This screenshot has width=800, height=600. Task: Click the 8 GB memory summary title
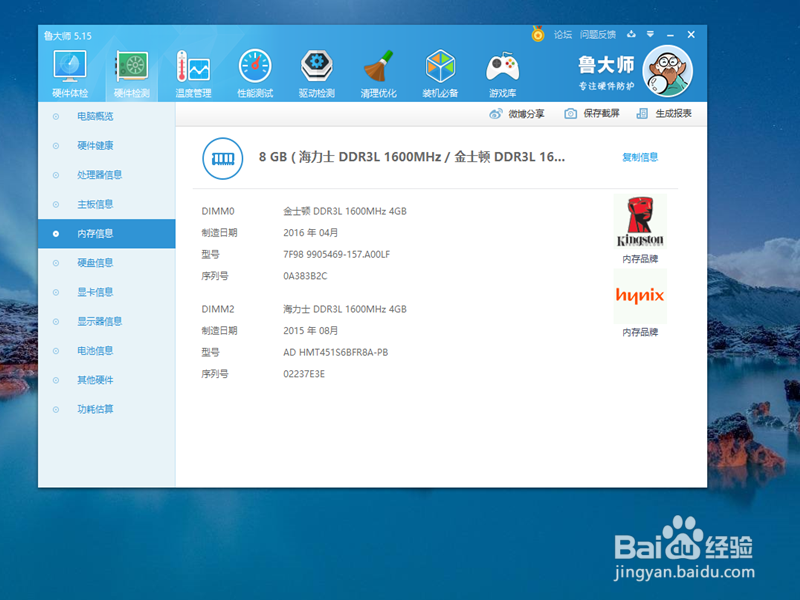[412, 157]
